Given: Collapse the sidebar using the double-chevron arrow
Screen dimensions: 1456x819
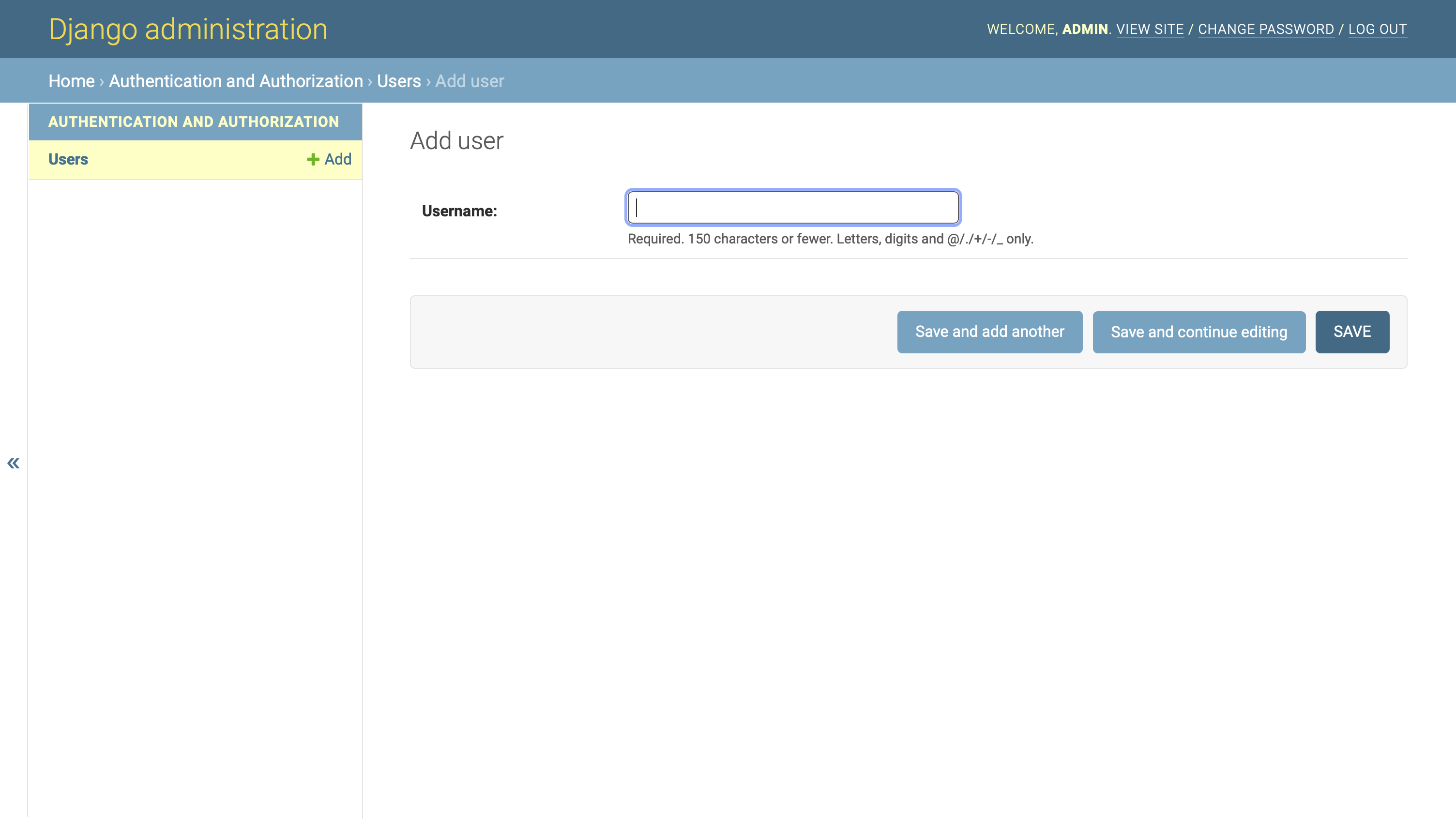Looking at the screenshot, I should click(x=13, y=463).
